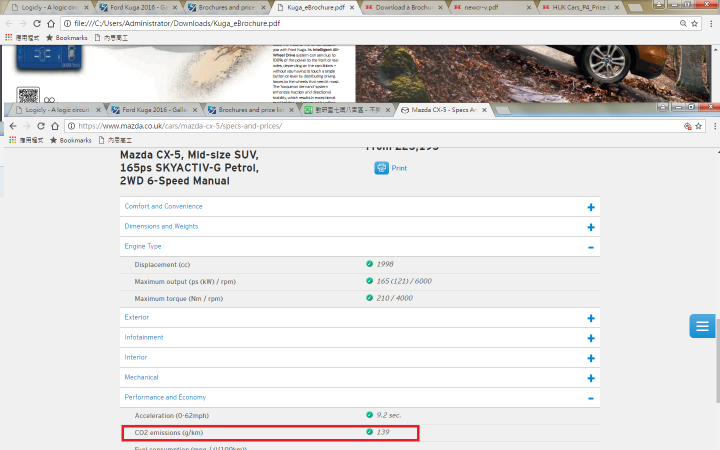Click Bookmarks folder in back window bar
Image resolution: width=720 pixels, height=450 pixels.
click(x=67, y=38)
